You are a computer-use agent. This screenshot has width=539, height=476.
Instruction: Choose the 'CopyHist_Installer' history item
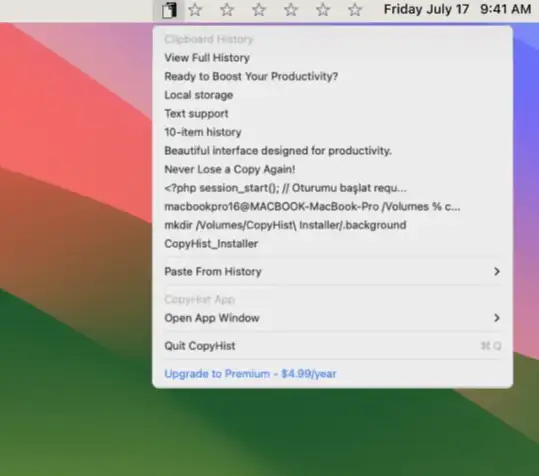pyautogui.click(x=332, y=244)
